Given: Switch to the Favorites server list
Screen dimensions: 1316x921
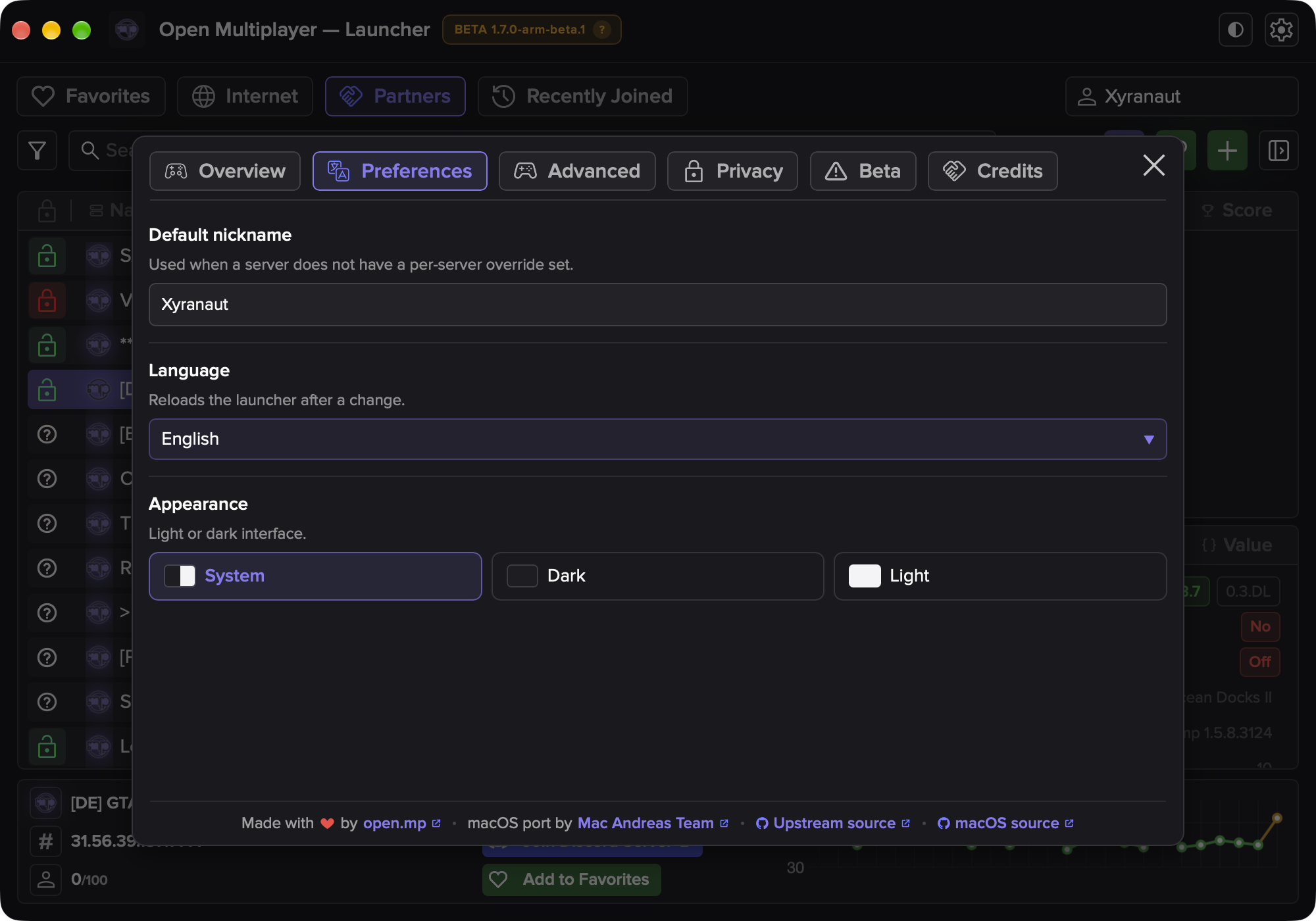Looking at the screenshot, I should click(x=91, y=97).
